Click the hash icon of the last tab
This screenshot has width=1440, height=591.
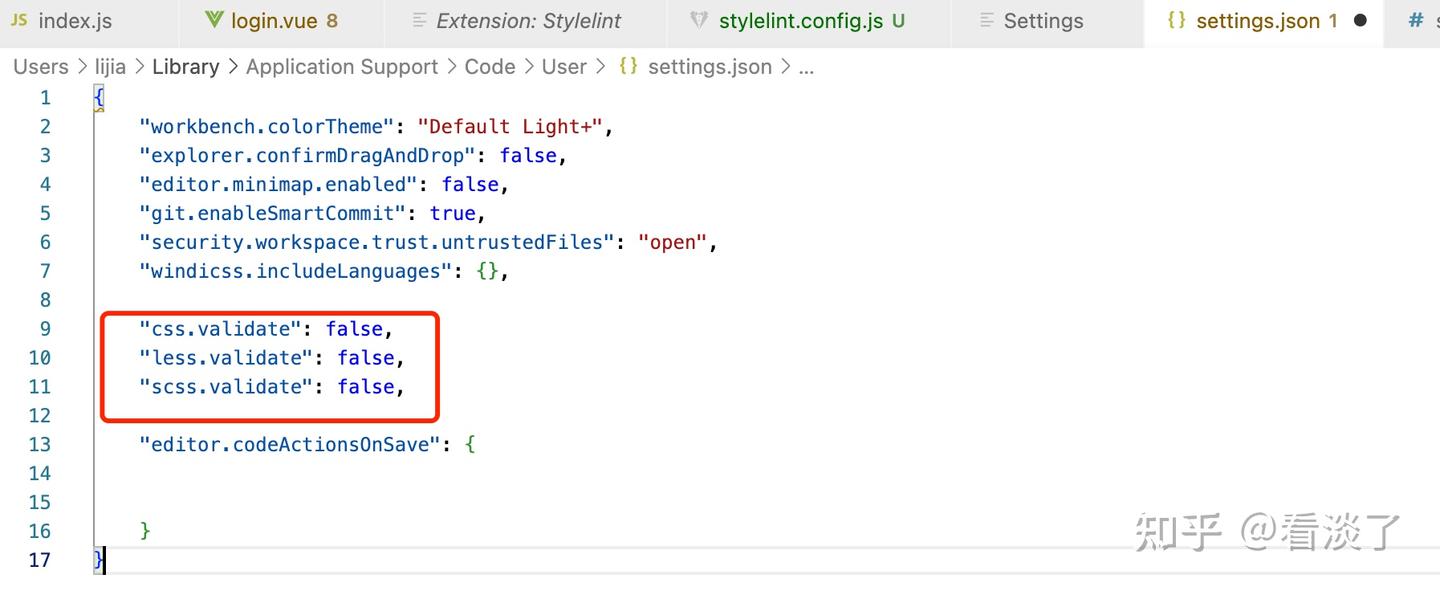click(x=1415, y=20)
